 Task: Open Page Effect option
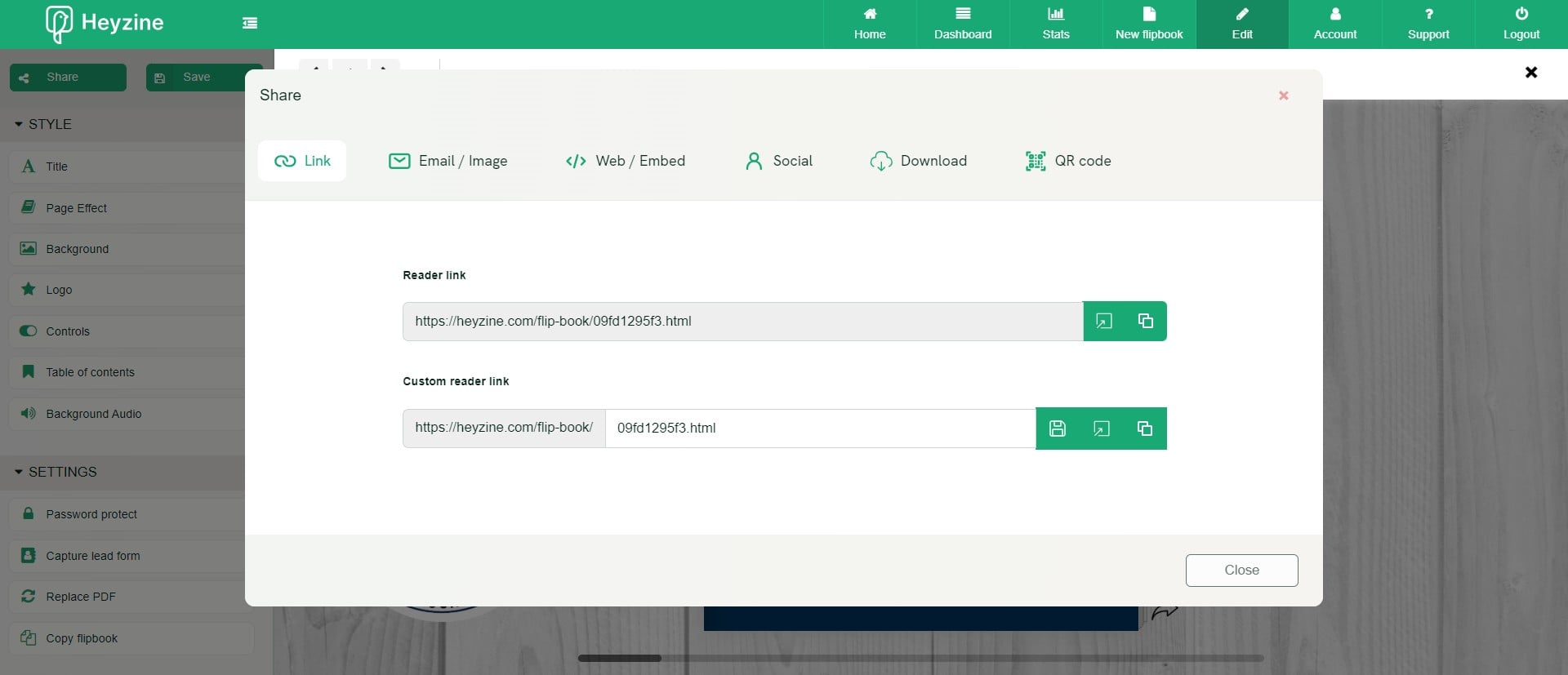(127, 208)
